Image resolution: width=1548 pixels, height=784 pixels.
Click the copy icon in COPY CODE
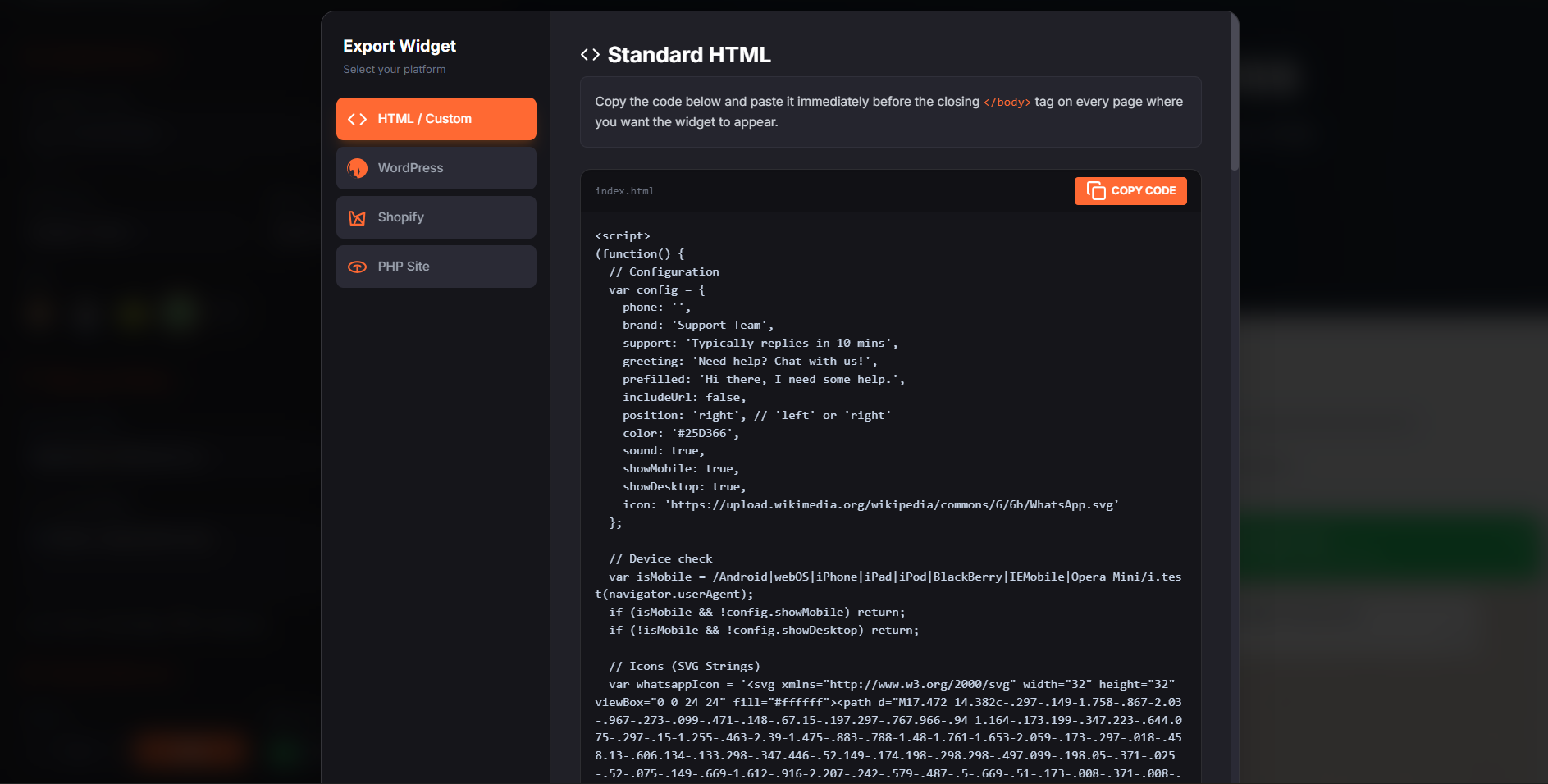tap(1096, 191)
